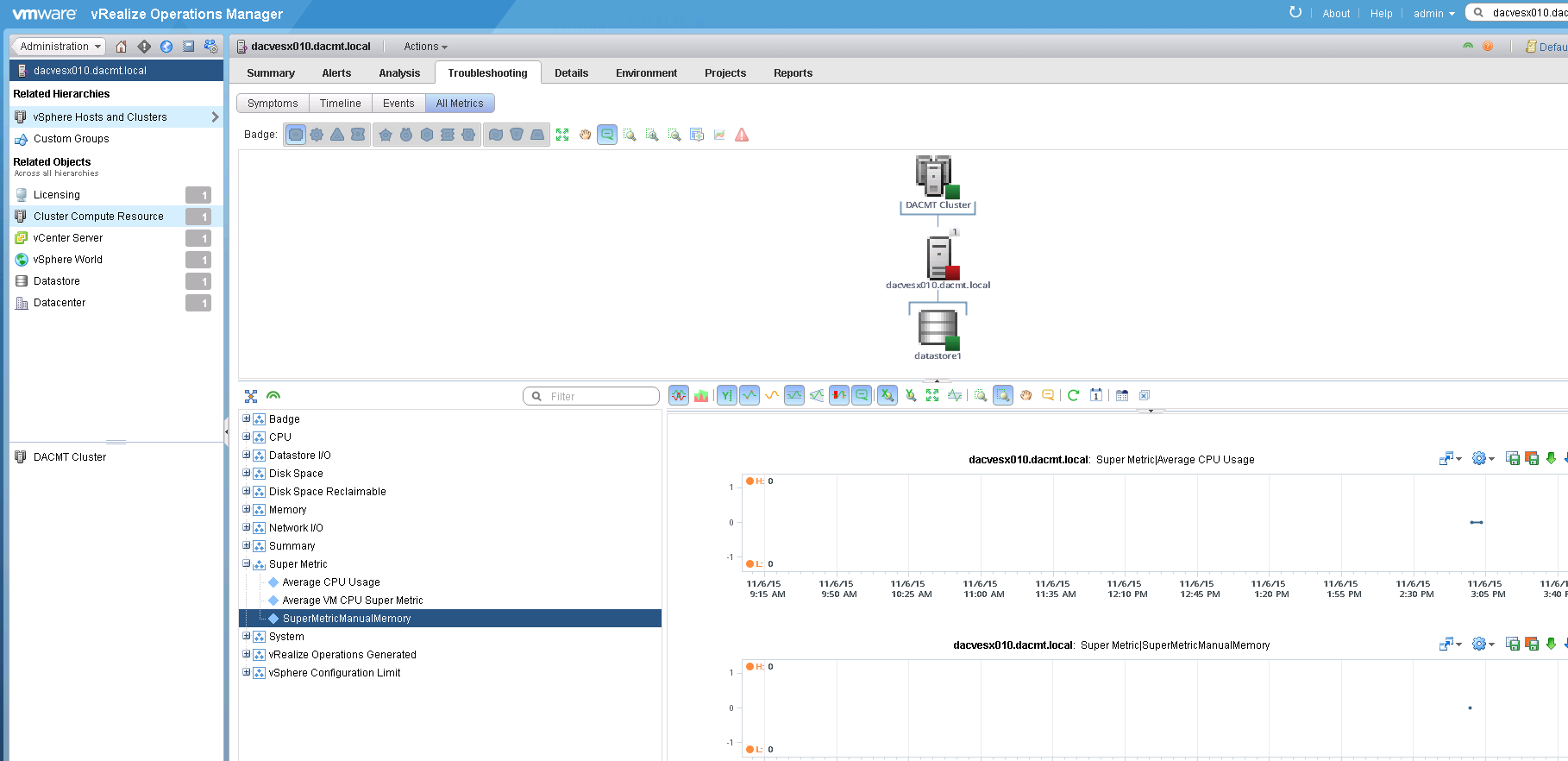The image size is (1568, 761).
Task: Select Average VM CPU Super Metric
Action: click(353, 601)
